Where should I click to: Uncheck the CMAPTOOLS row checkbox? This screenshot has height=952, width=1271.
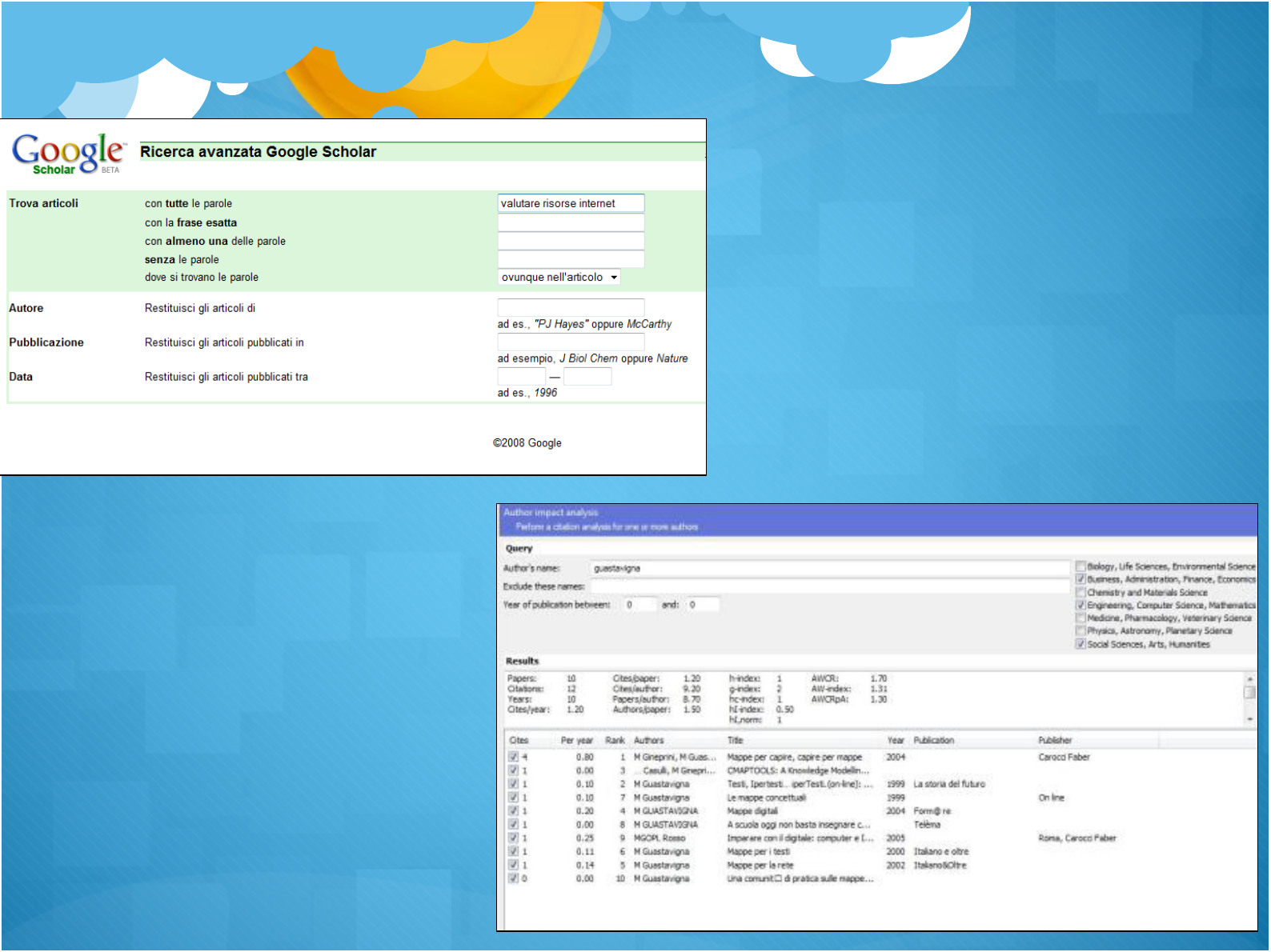point(514,770)
